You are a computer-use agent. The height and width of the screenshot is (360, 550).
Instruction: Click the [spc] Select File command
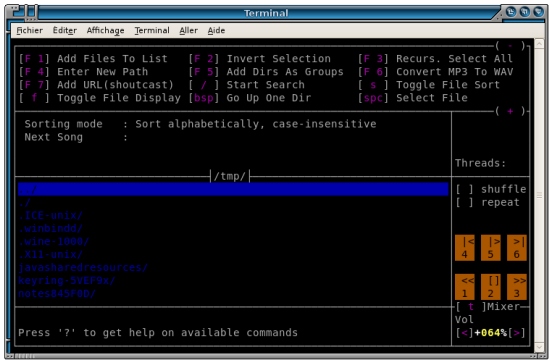[x=412, y=98]
